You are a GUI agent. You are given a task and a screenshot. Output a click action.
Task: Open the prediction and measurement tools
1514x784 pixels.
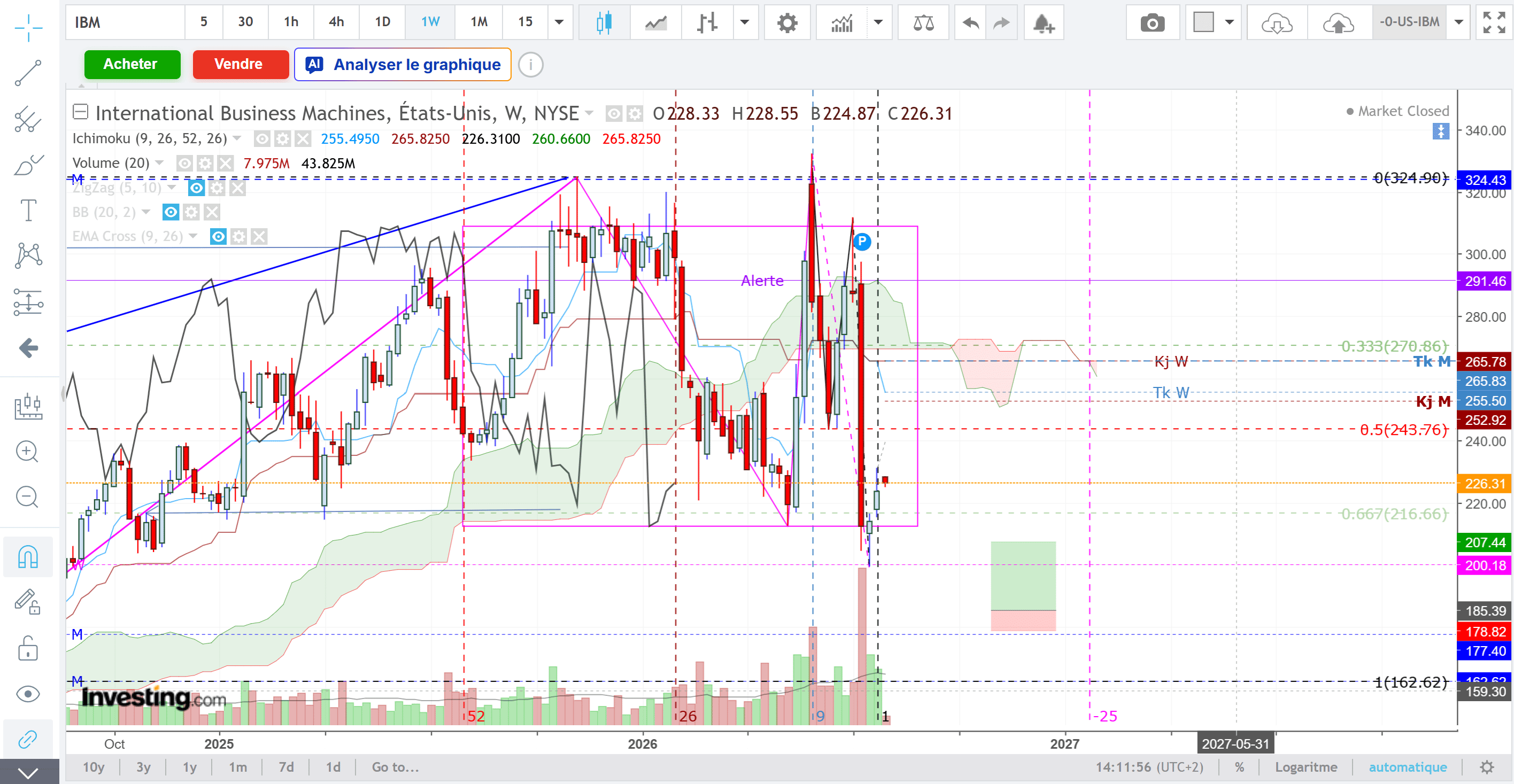[28, 302]
